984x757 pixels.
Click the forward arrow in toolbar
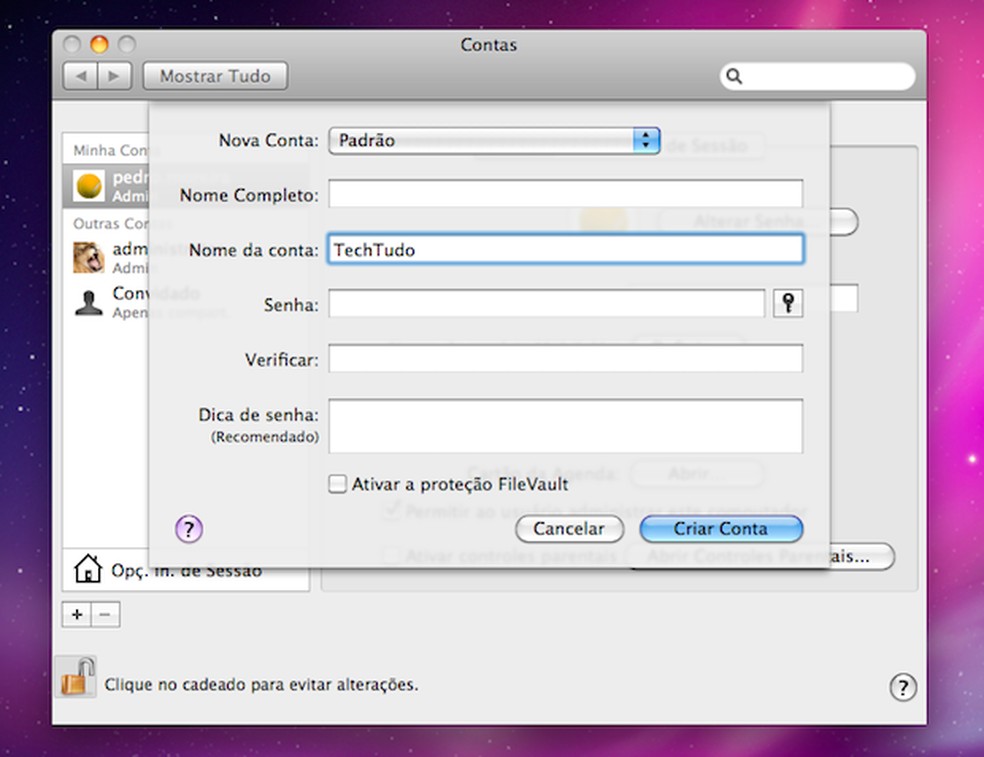[114, 77]
